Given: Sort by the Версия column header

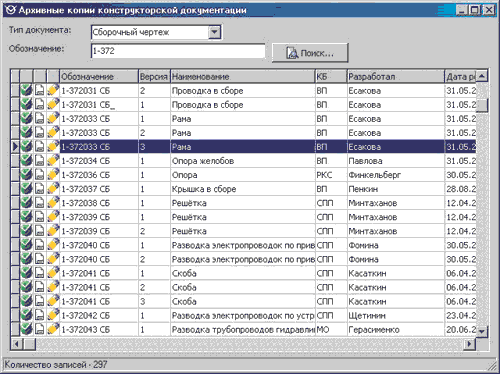Looking at the screenshot, I should 154,77.
